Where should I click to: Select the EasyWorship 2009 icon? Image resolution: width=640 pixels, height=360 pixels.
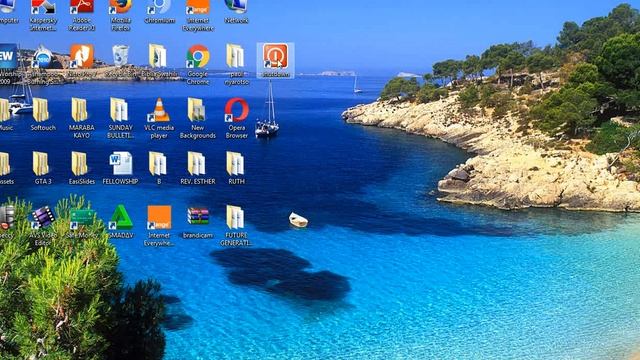(x=6, y=64)
